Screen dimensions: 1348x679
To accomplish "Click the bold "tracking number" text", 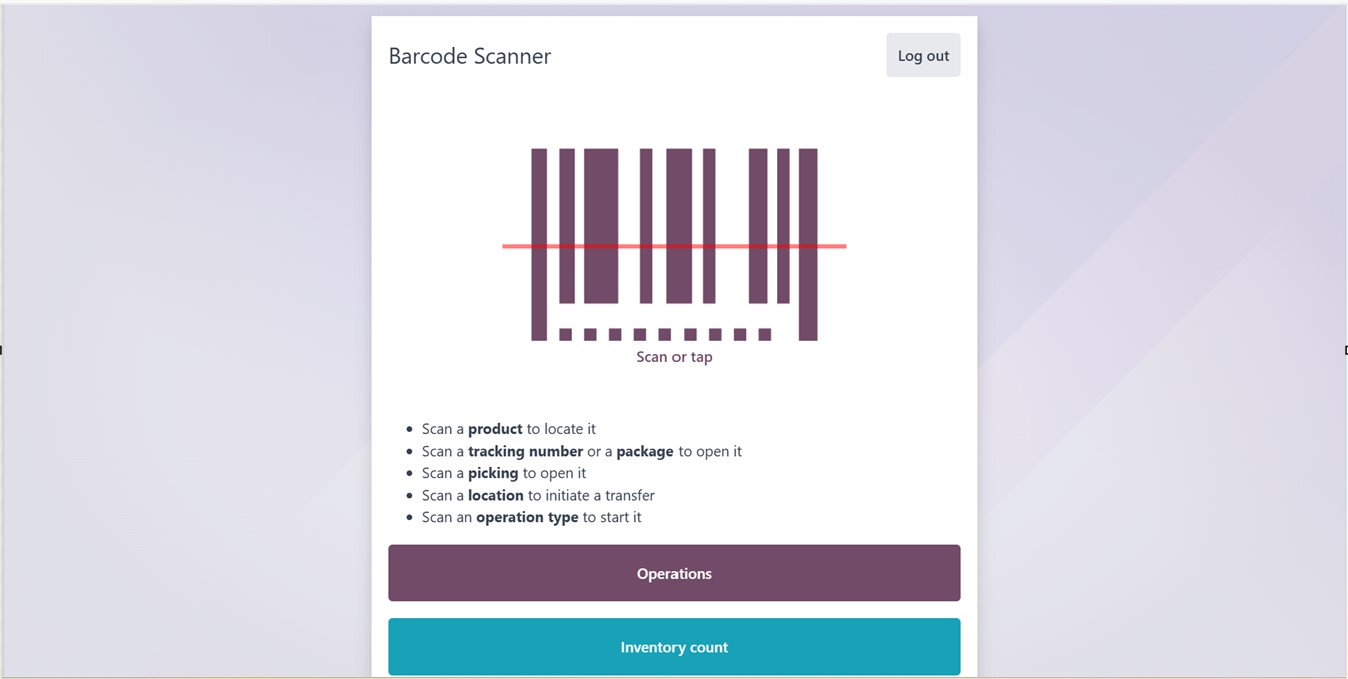I will (x=525, y=451).
